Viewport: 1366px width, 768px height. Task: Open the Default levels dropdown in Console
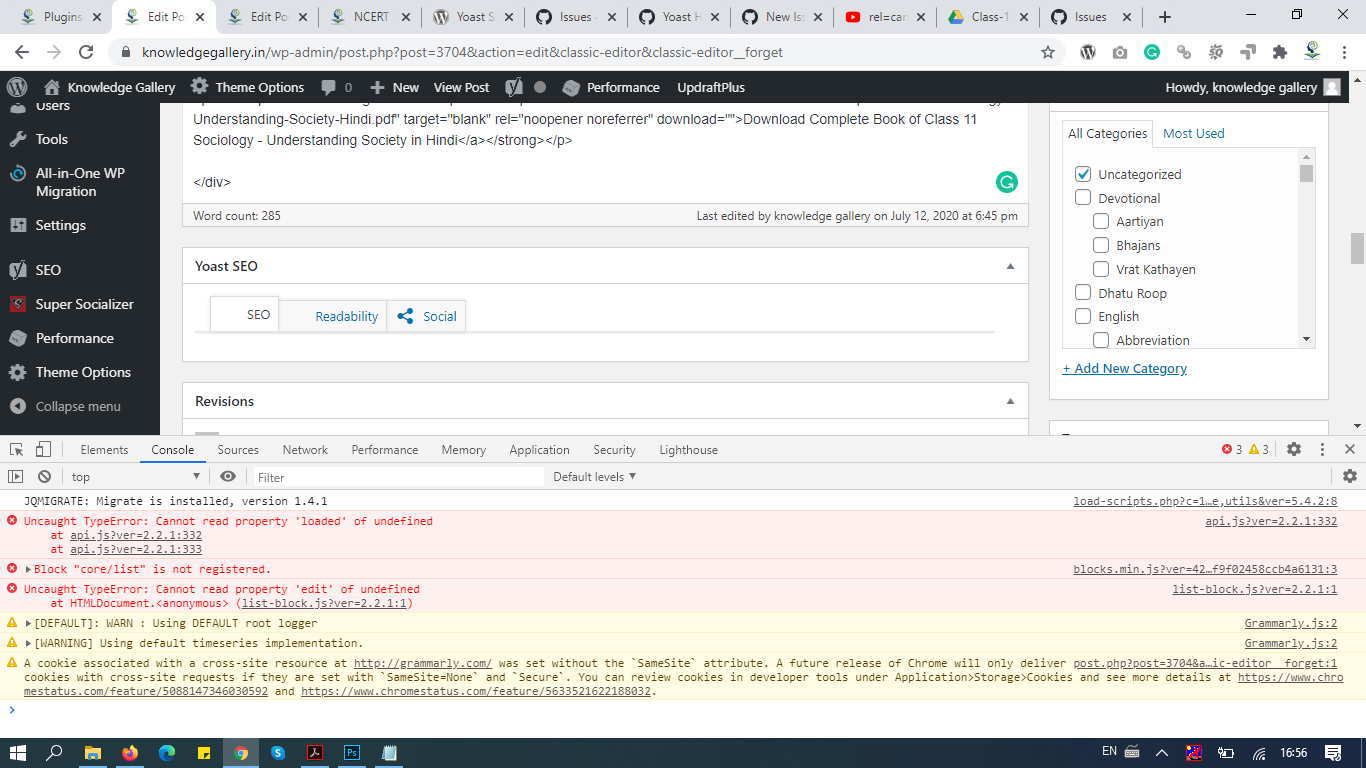[595, 476]
